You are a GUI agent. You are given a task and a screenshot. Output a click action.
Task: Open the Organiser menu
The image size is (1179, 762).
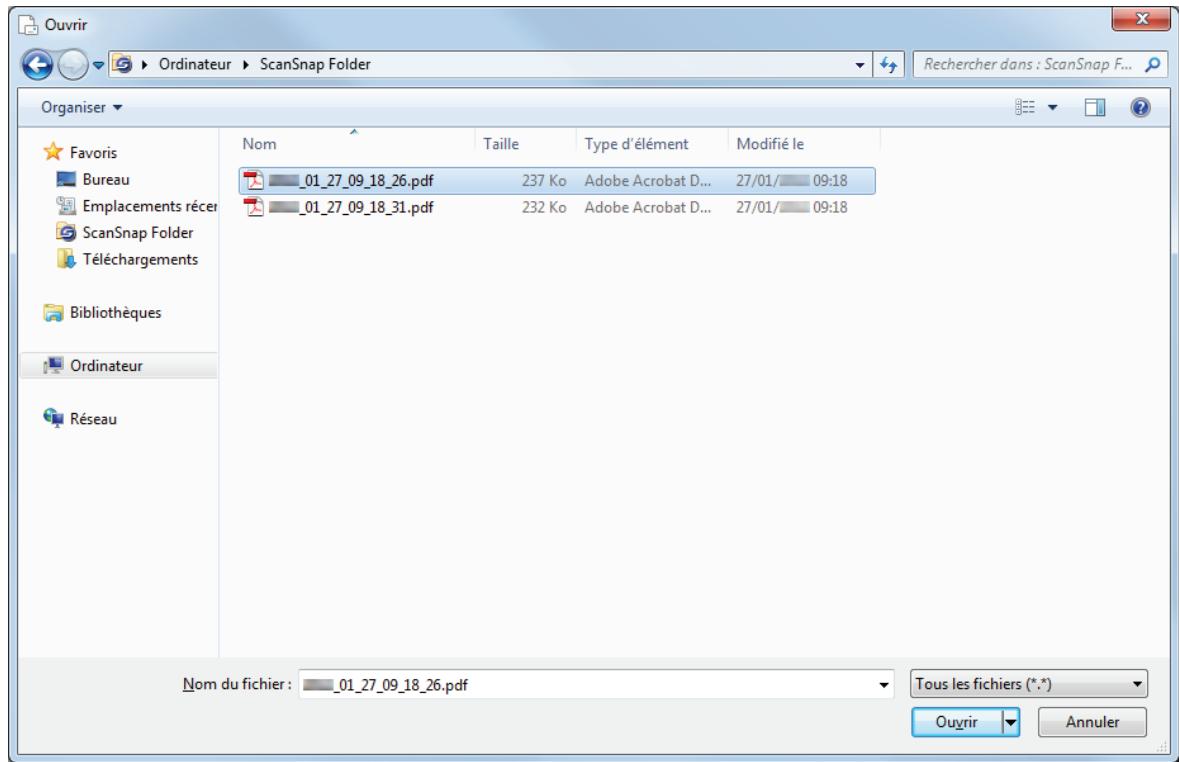pos(81,108)
